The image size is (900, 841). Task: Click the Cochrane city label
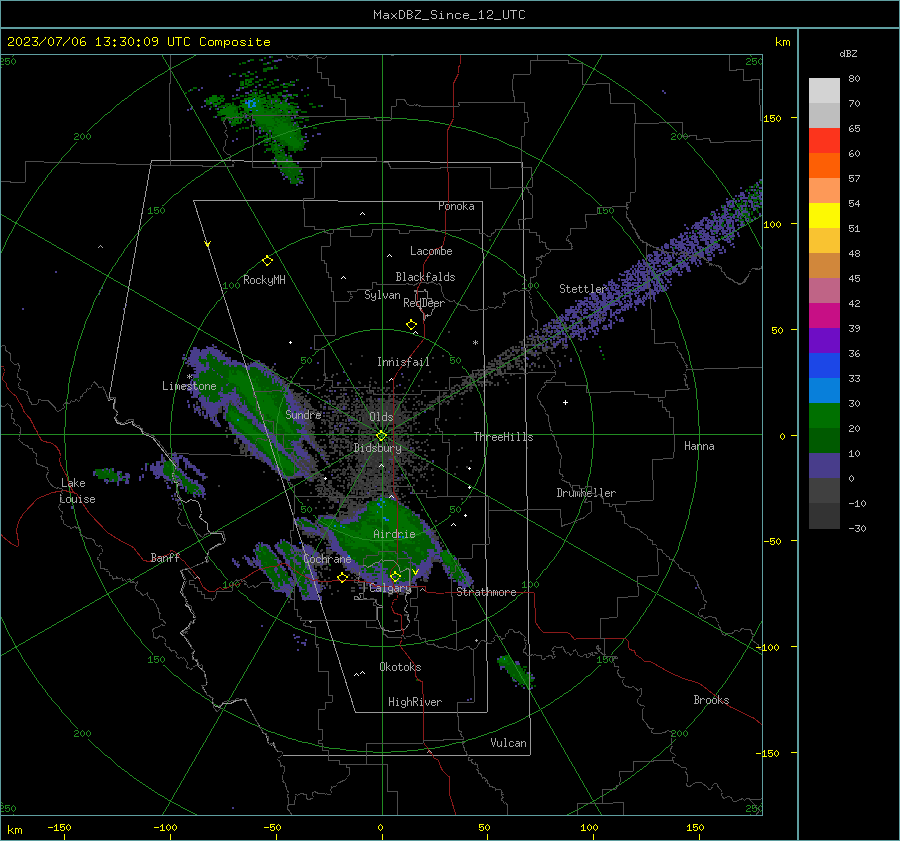pos(327,559)
